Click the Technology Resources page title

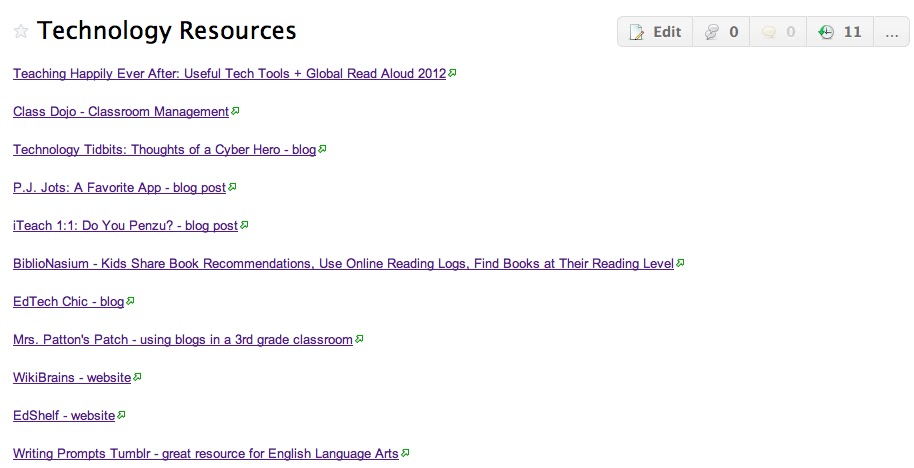pos(167,31)
